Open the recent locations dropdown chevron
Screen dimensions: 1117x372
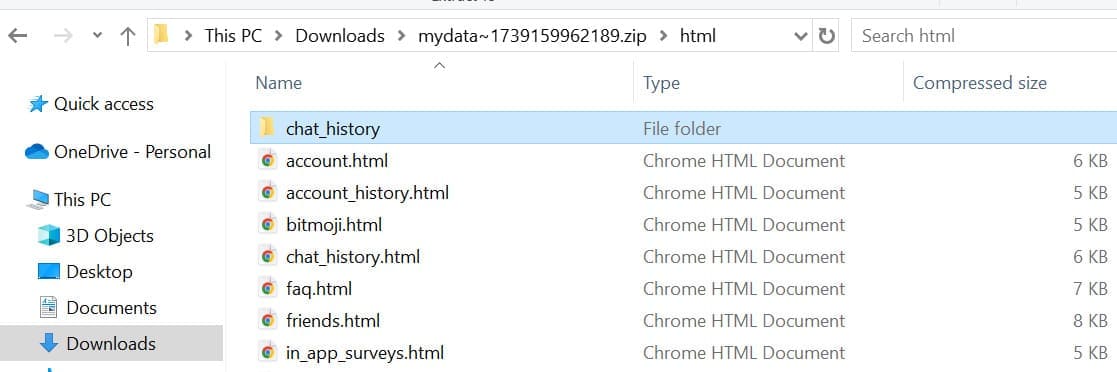tap(98, 36)
